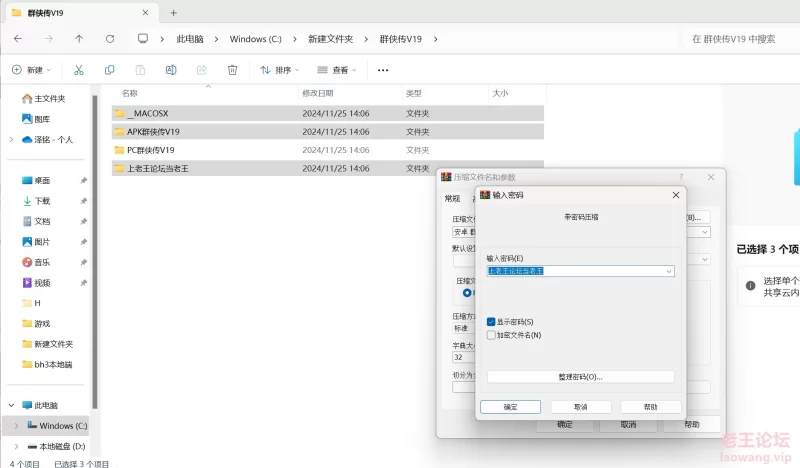The height and width of the screenshot is (468, 800).
Task: Select the visible radio button in archive dialog
Action: coord(467,292)
